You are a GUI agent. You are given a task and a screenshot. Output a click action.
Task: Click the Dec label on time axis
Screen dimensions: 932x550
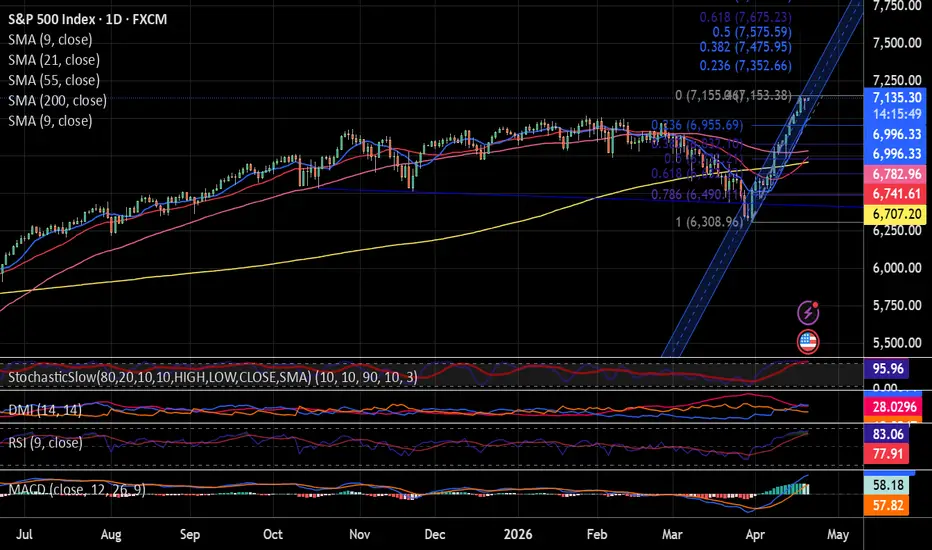coord(435,535)
